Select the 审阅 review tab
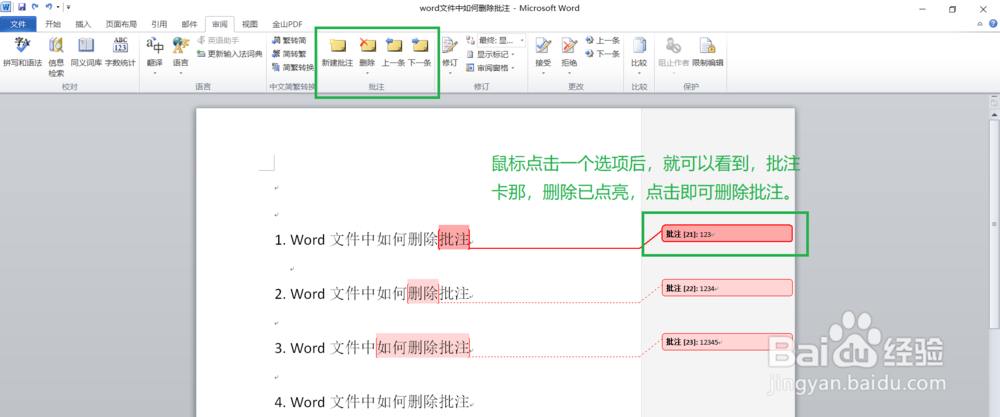This screenshot has width=1000, height=417. pos(220,24)
